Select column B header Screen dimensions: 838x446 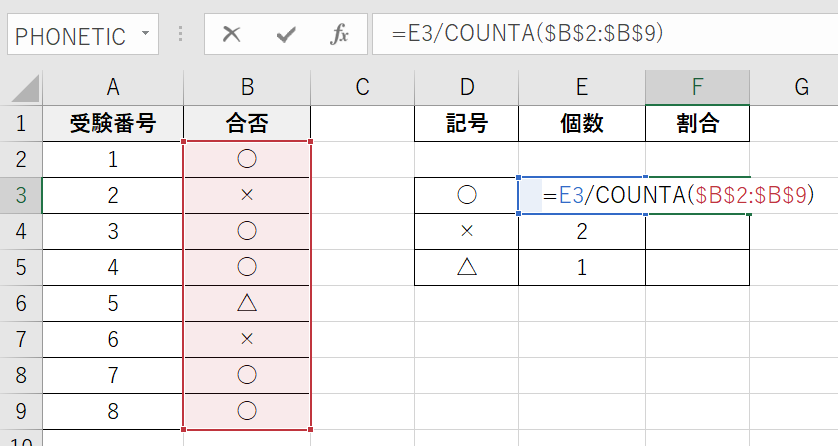pyautogui.click(x=247, y=87)
